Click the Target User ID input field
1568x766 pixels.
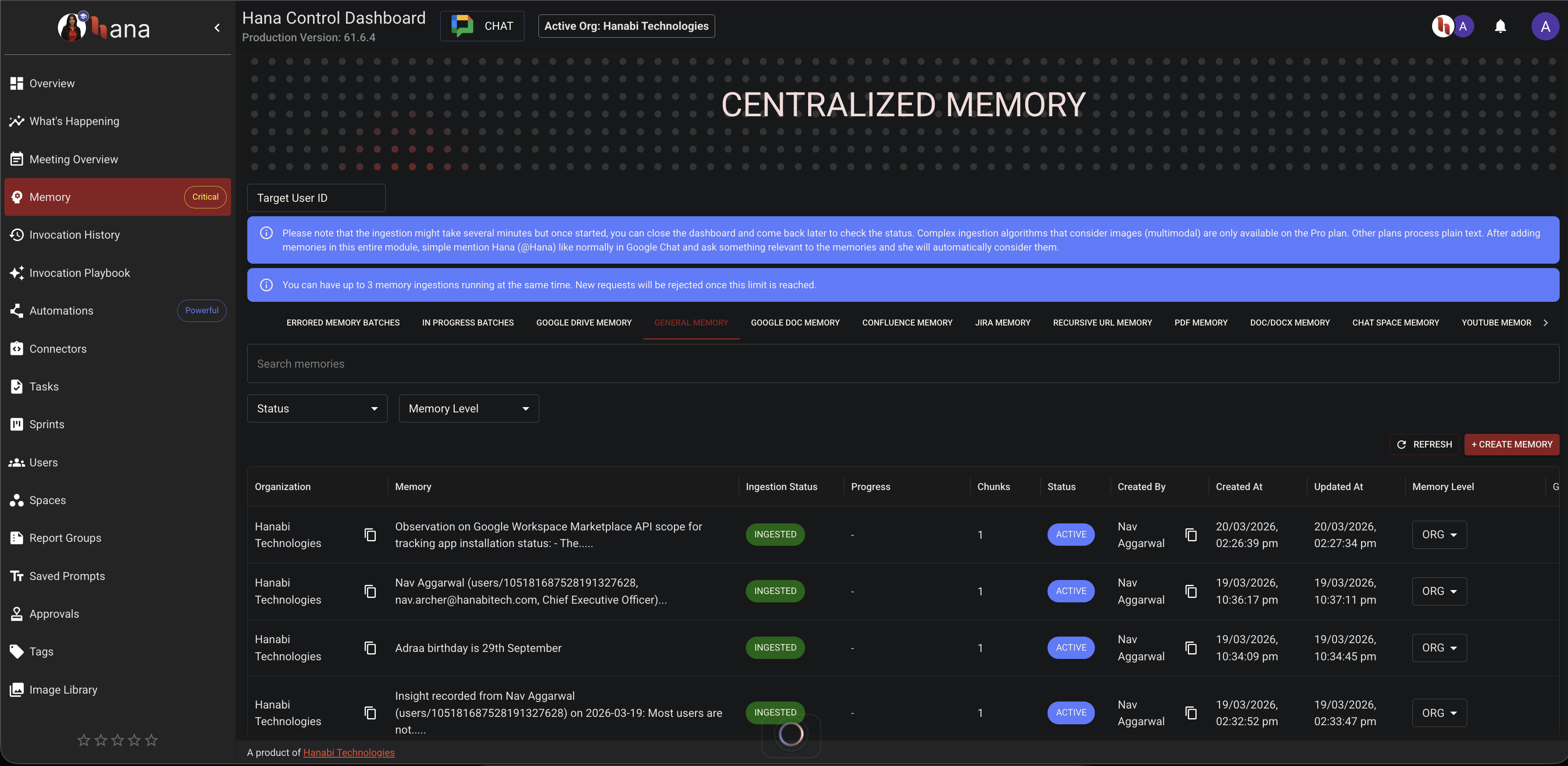tap(316, 197)
